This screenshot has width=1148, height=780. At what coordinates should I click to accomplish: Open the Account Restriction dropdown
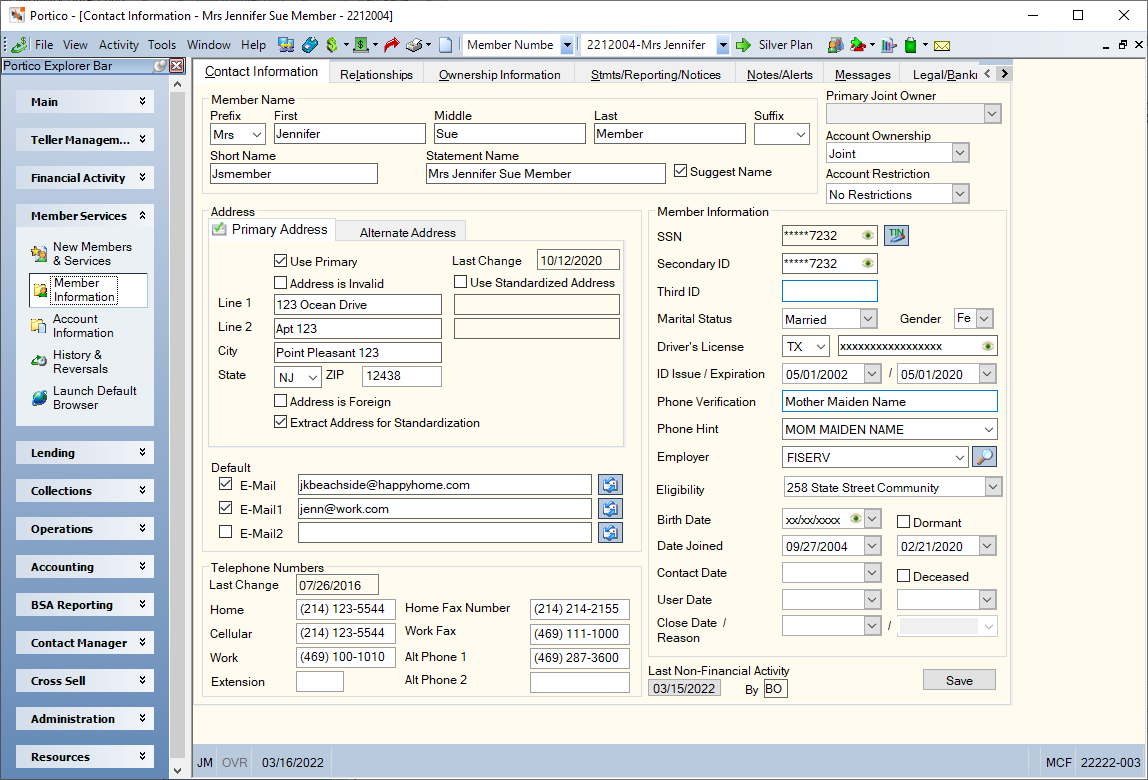click(x=961, y=194)
